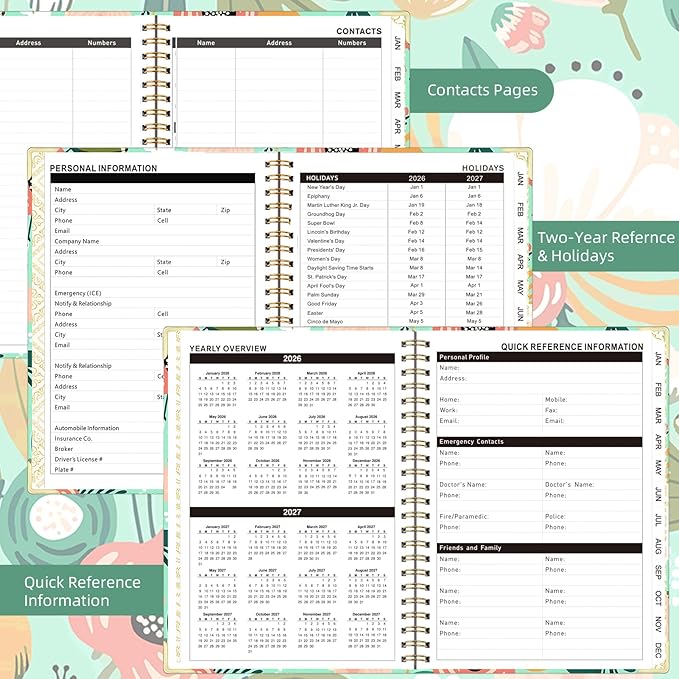Click the AUG month tab
The image size is (679, 679).
pyautogui.click(x=658, y=546)
